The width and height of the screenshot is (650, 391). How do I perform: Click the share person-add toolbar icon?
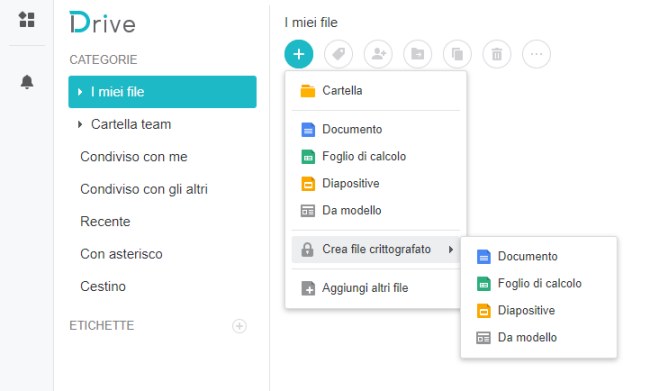coord(378,54)
